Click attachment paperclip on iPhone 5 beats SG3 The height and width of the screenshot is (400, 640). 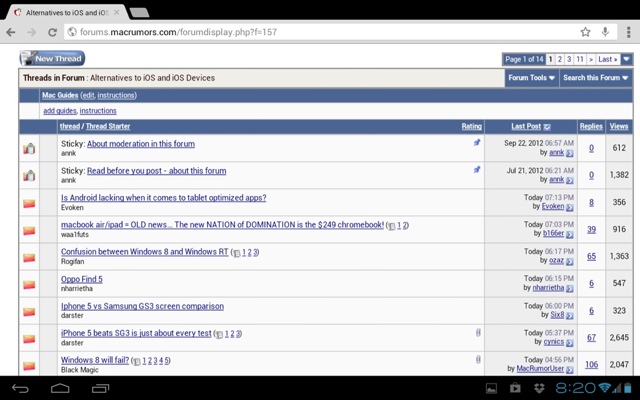click(478, 333)
